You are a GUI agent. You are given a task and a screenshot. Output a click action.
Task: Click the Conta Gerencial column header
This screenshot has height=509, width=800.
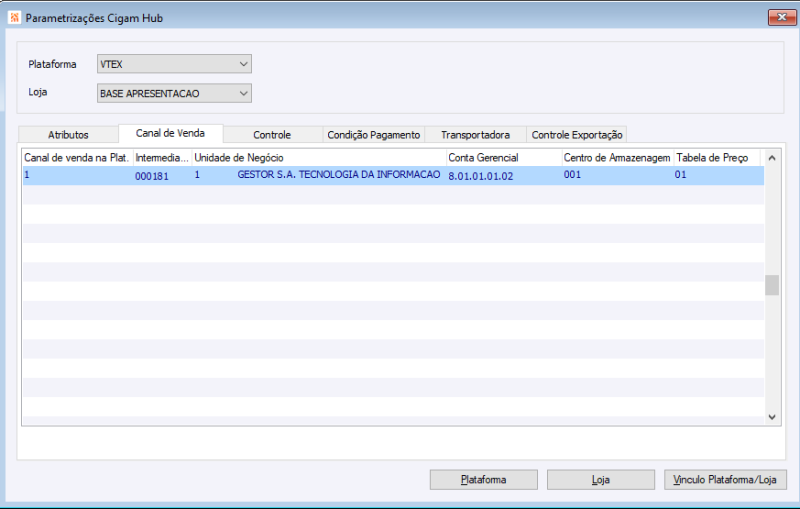(x=504, y=158)
